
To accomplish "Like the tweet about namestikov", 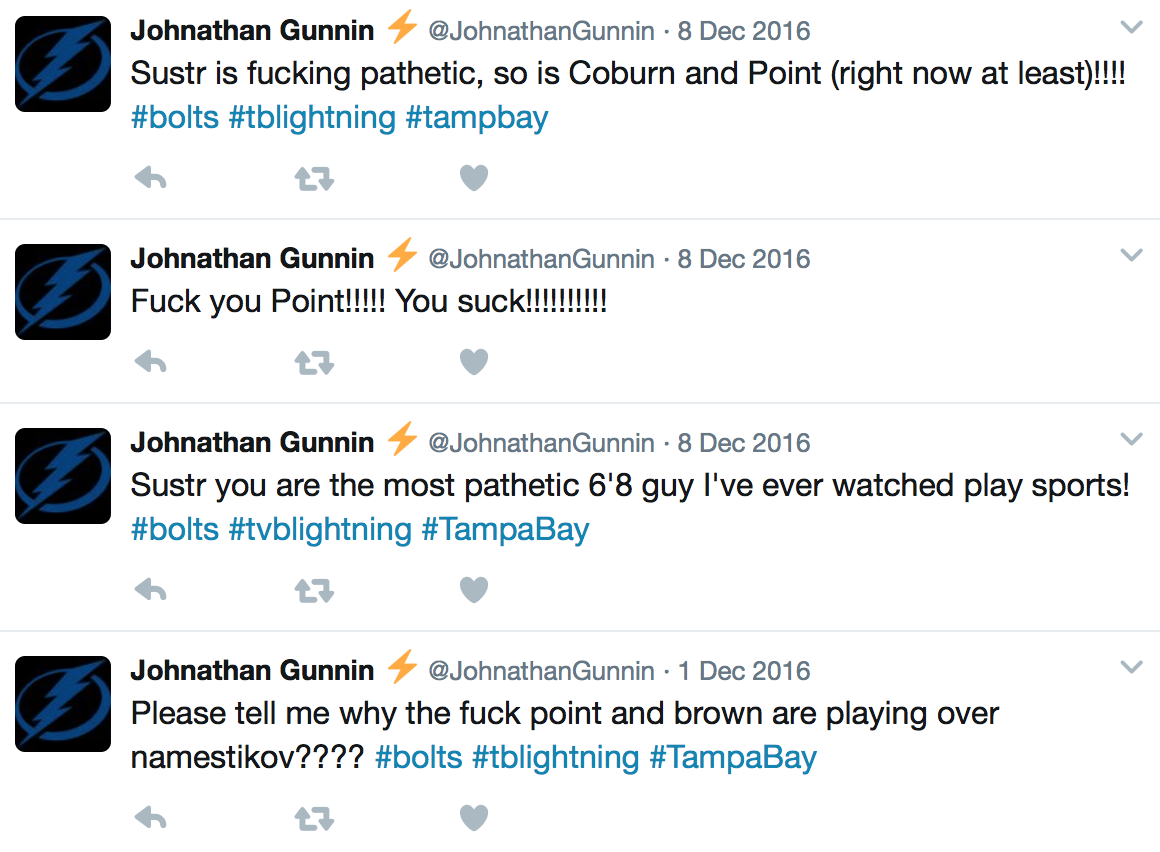I will 474,818.
